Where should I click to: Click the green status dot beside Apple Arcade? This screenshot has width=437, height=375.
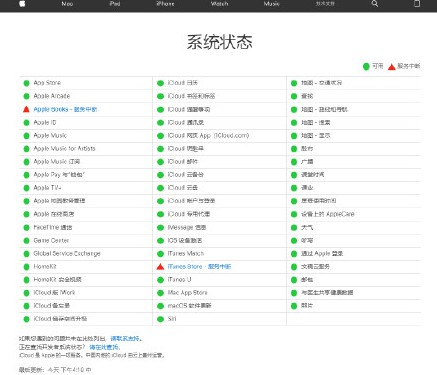click(26, 96)
